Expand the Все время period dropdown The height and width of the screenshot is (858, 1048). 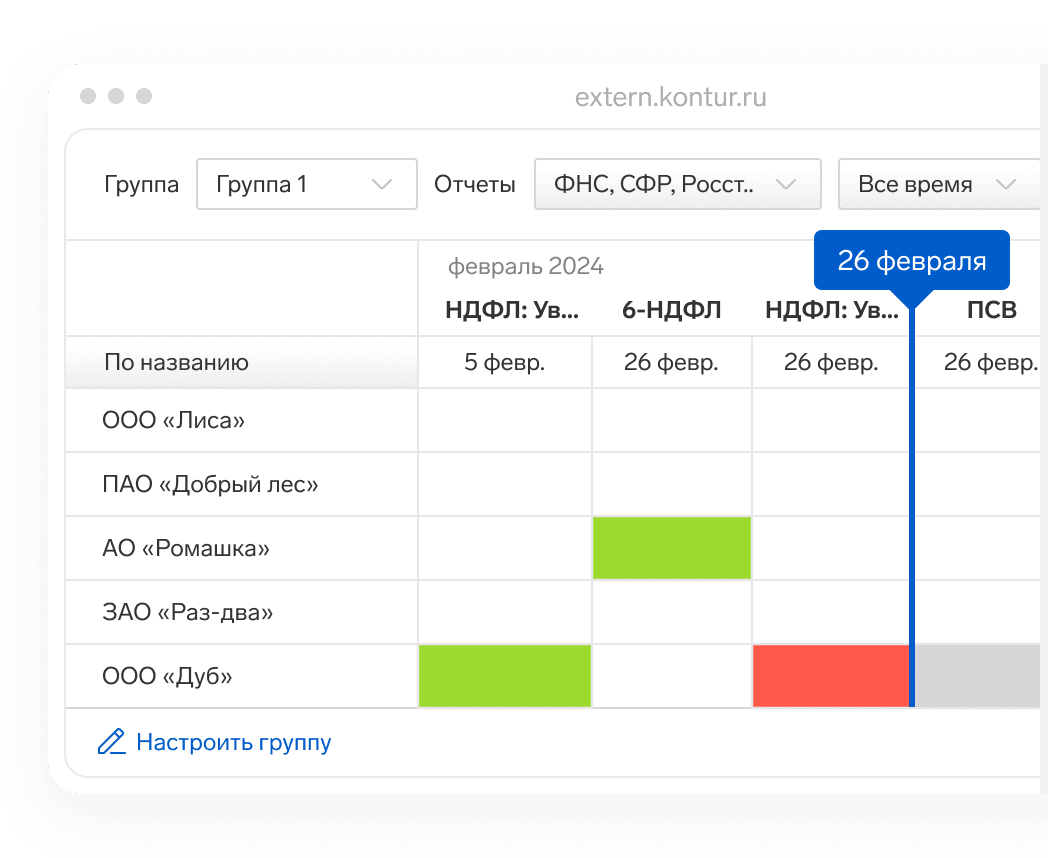coord(936,184)
